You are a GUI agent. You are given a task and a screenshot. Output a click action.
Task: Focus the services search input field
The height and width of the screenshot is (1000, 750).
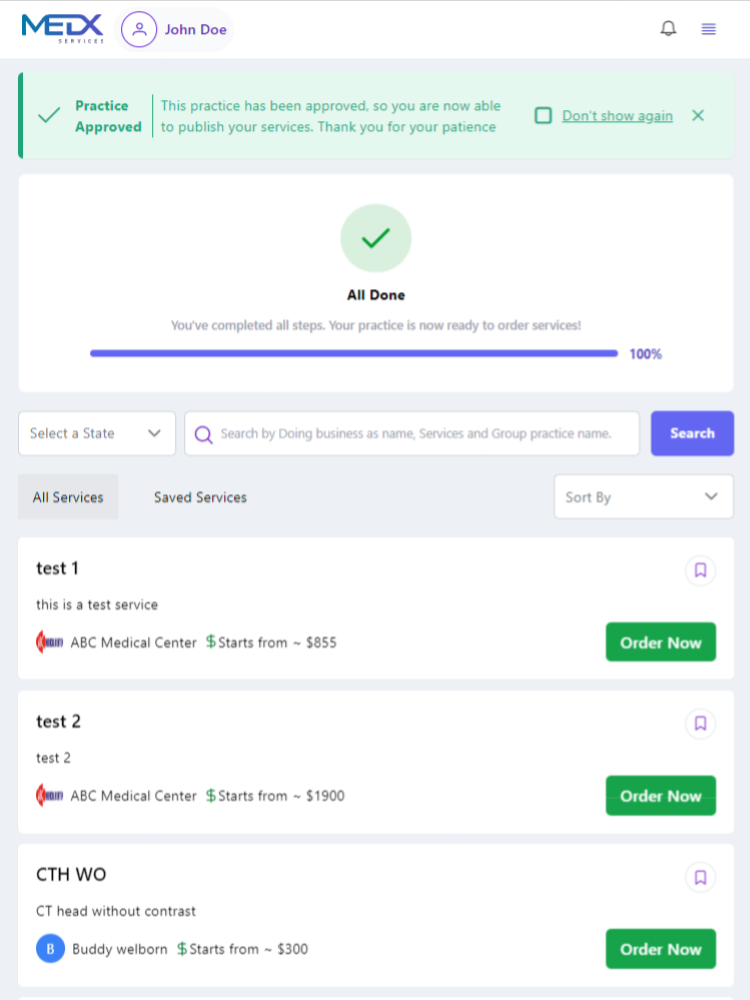428,434
